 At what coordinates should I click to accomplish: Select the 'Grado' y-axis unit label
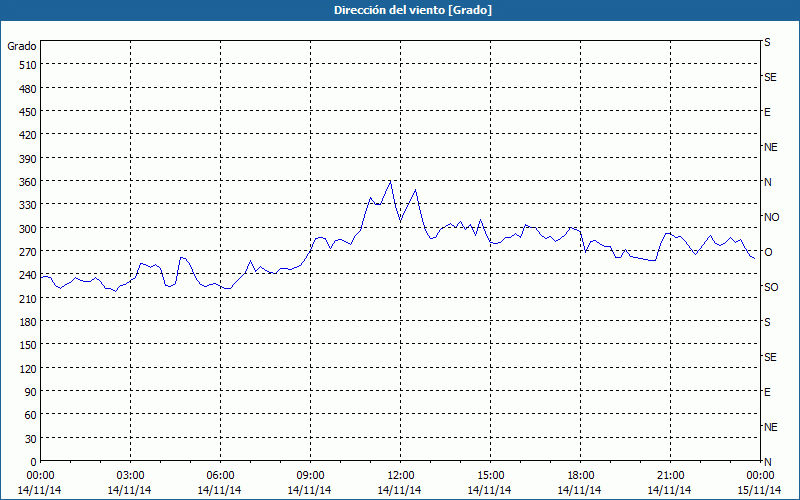pyautogui.click(x=22, y=46)
